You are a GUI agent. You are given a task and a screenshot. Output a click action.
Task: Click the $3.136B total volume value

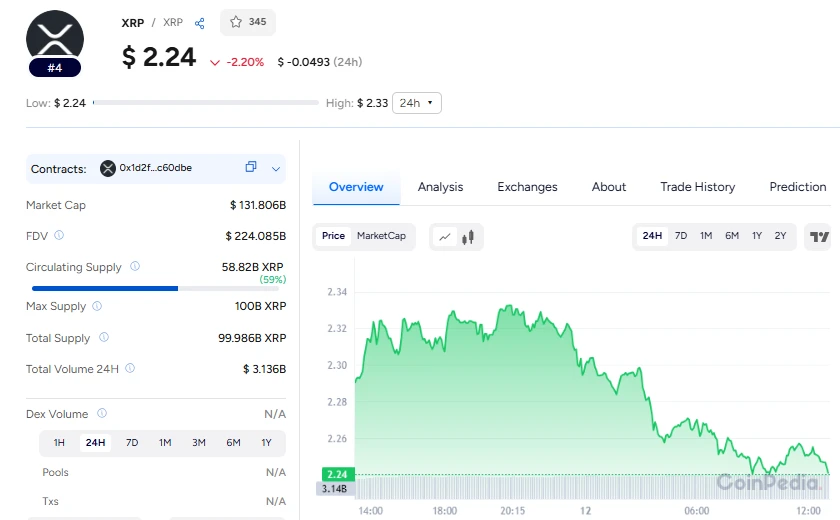(x=264, y=369)
